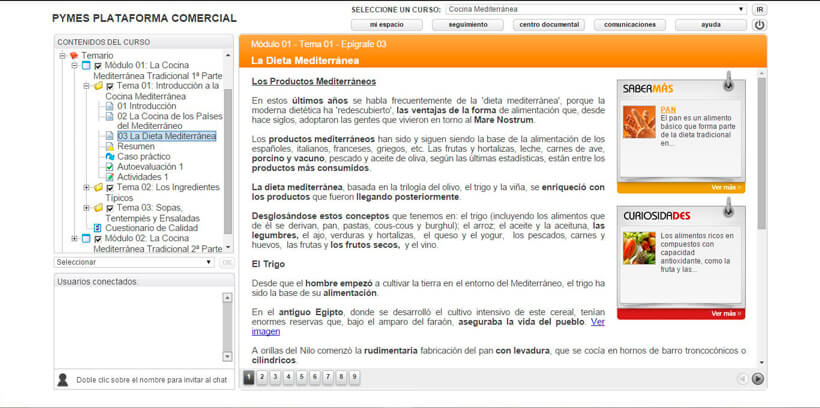Image resolution: width=820 pixels, height=408 pixels.
Task: Expand the Tema 02 node
Action: [x=86, y=187]
